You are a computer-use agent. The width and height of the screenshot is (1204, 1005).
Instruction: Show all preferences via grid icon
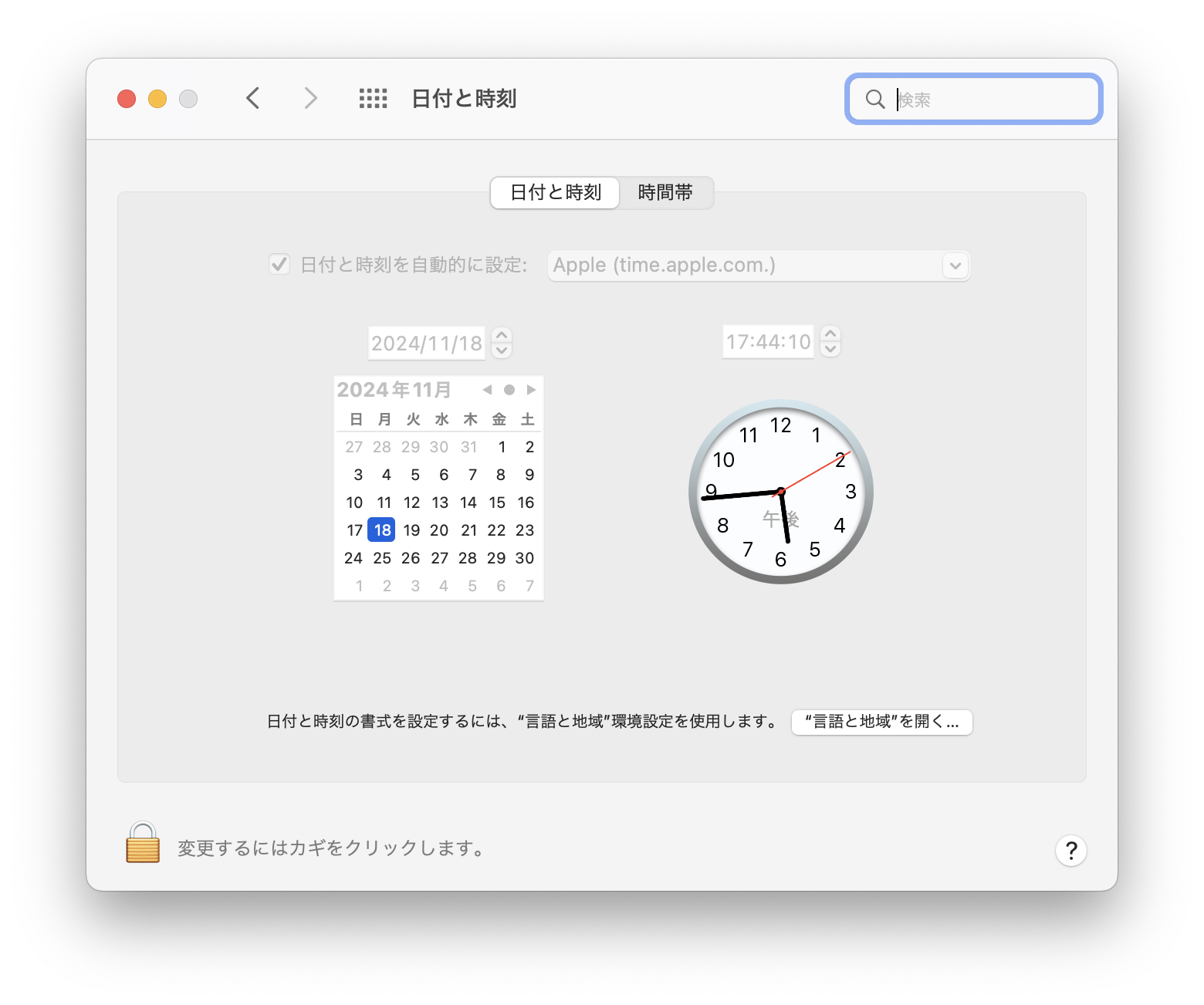pyautogui.click(x=373, y=99)
